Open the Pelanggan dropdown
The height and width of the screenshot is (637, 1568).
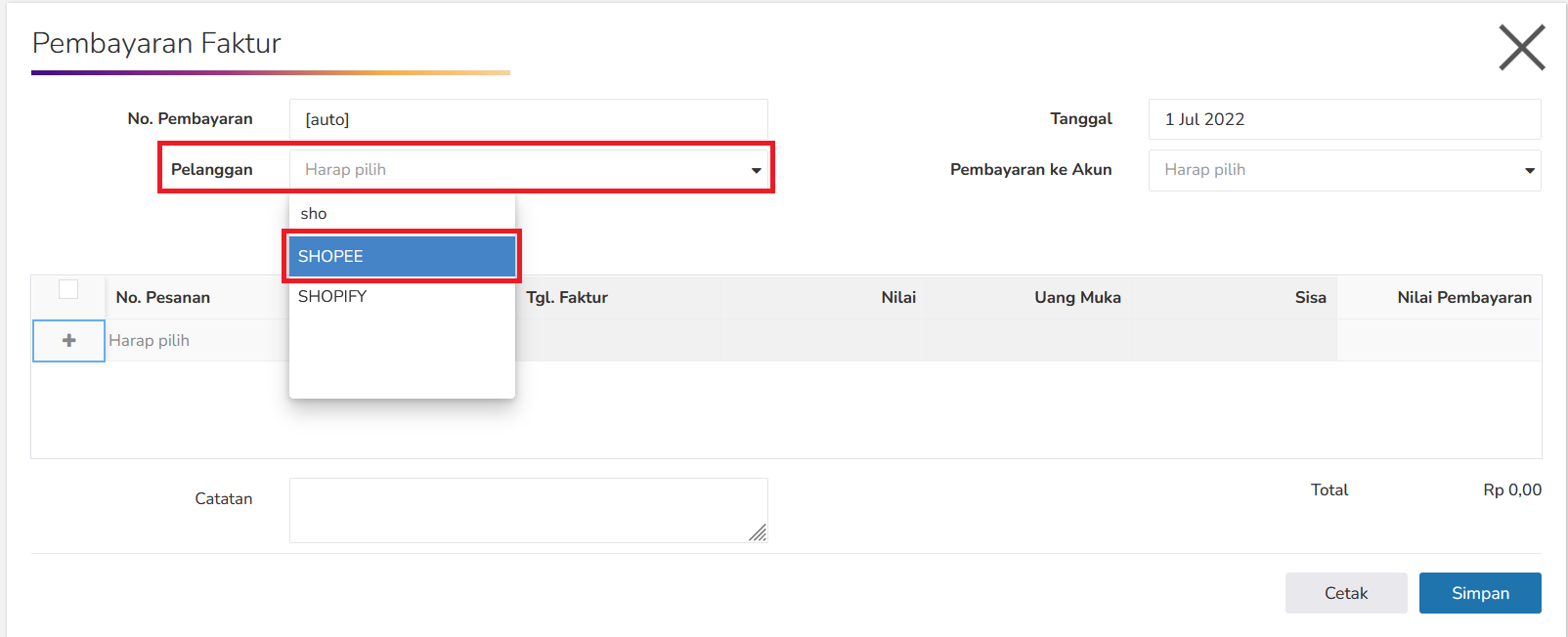coord(528,169)
